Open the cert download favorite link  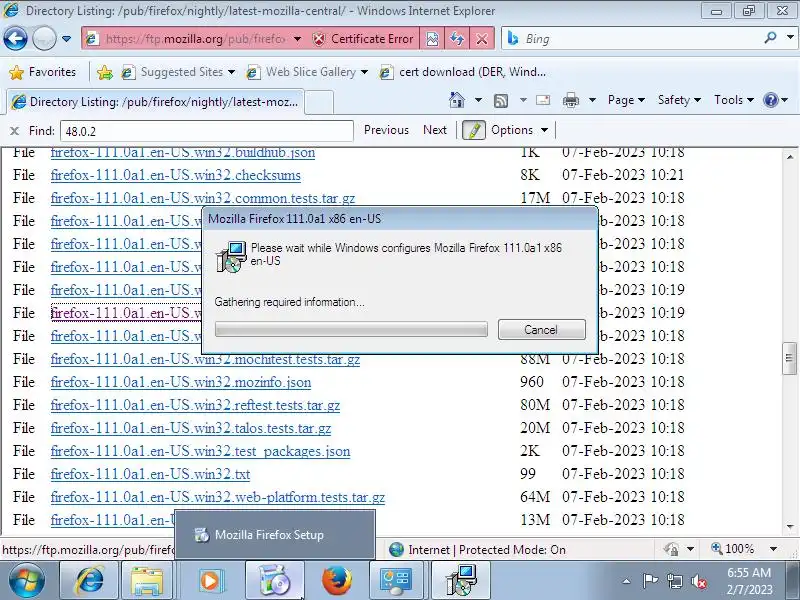[463, 72]
